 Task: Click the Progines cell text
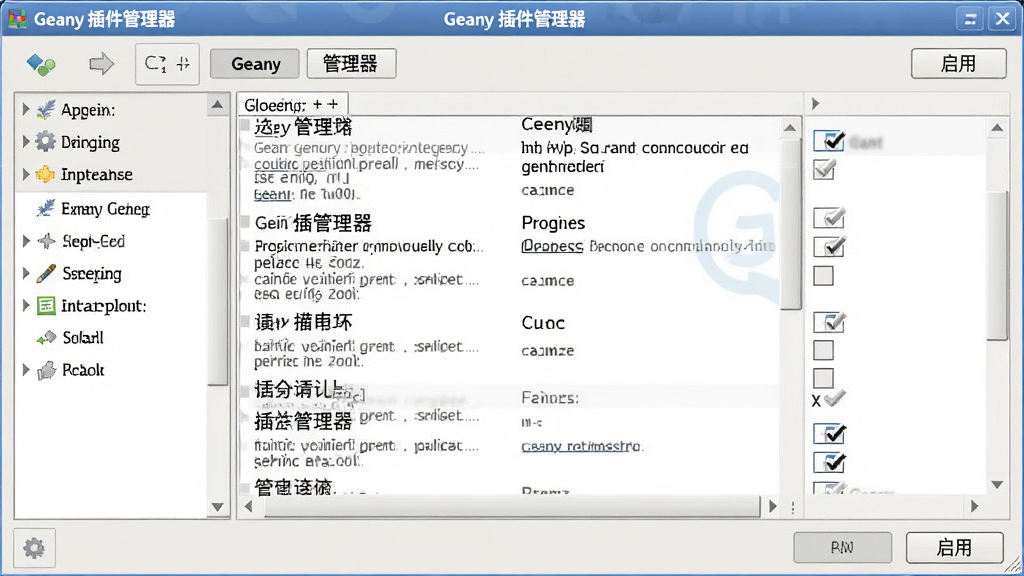click(x=553, y=223)
